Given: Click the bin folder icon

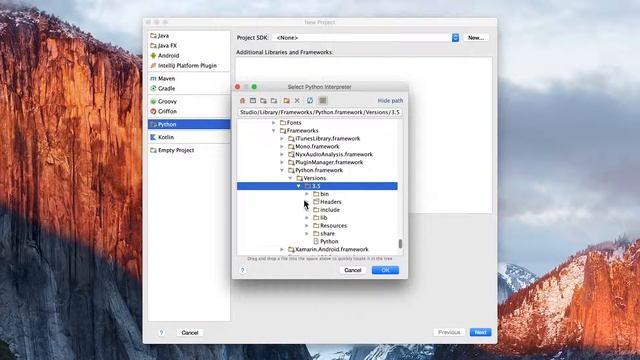Looking at the screenshot, I should 316,194.
